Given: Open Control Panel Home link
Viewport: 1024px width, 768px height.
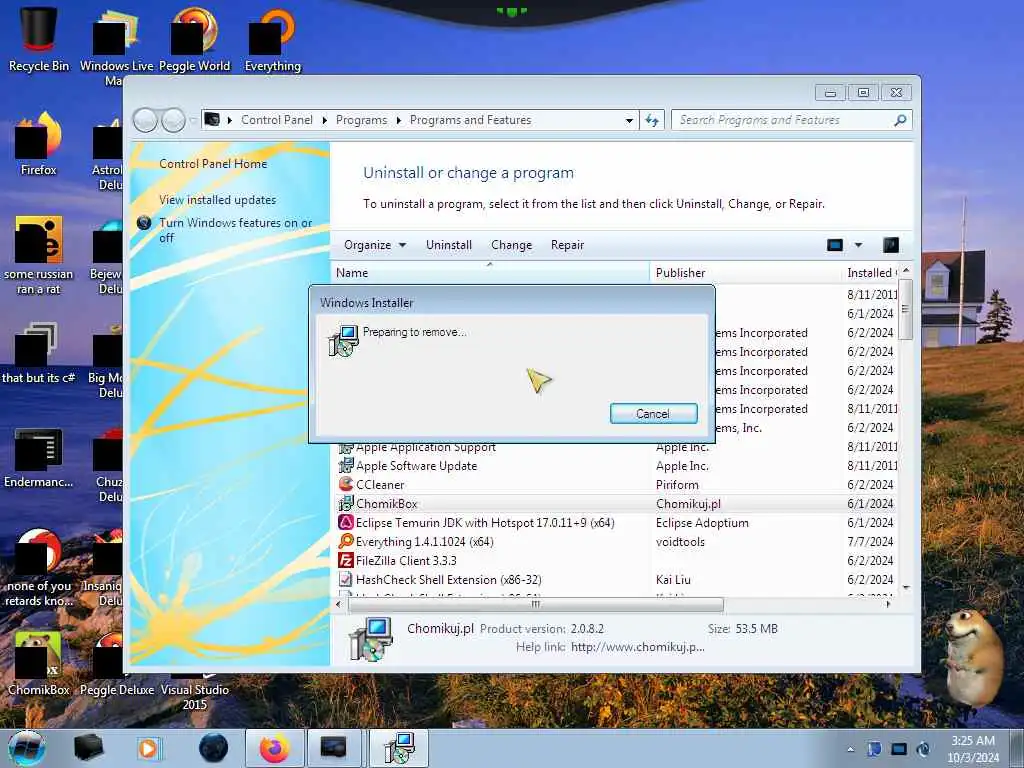Looking at the screenshot, I should [213, 164].
